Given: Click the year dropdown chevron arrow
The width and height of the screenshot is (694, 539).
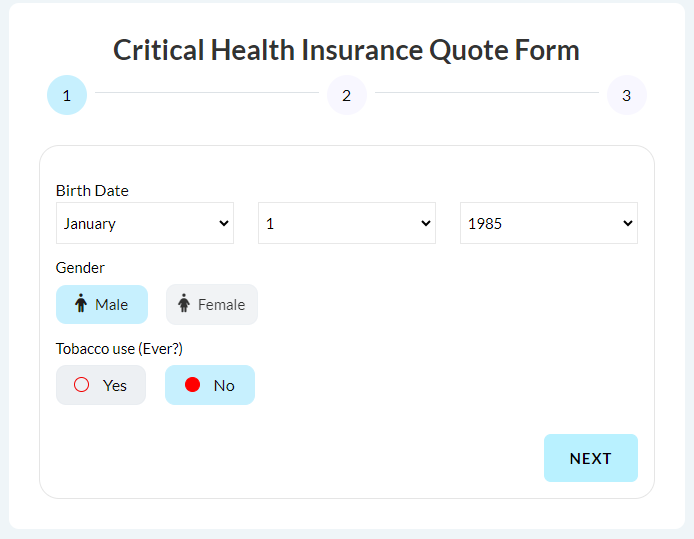Looking at the screenshot, I should coord(628,223).
